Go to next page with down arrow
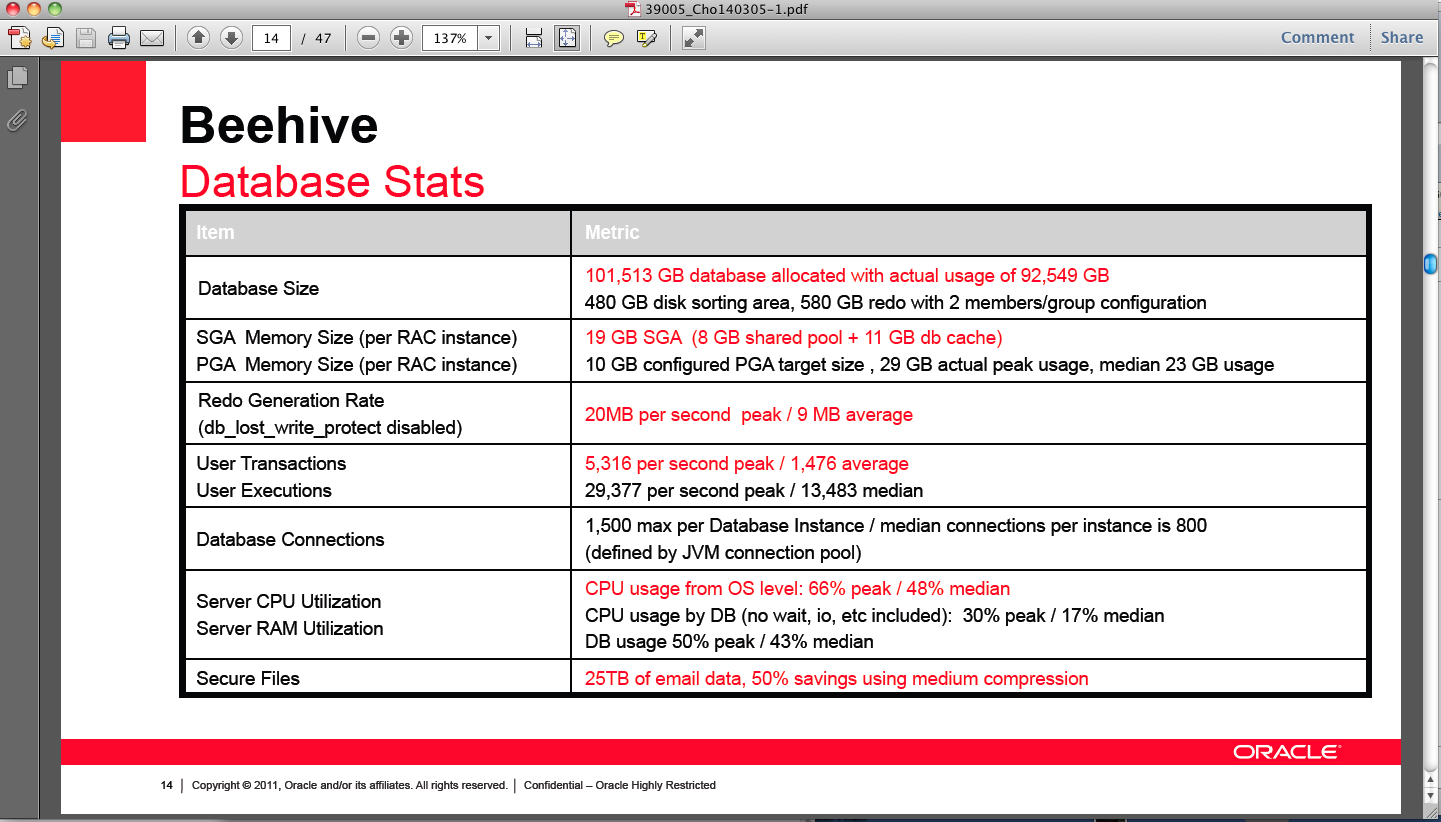Screen dimensions: 1441x822 click(x=231, y=38)
